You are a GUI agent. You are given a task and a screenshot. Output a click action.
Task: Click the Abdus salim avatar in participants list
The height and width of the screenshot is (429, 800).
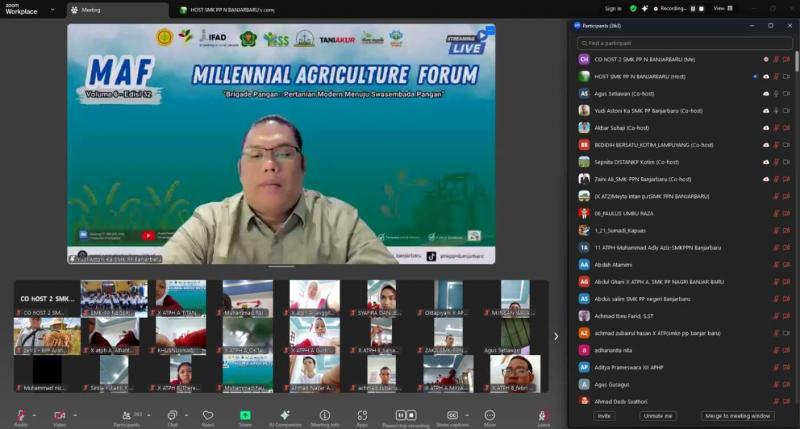point(584,299)
